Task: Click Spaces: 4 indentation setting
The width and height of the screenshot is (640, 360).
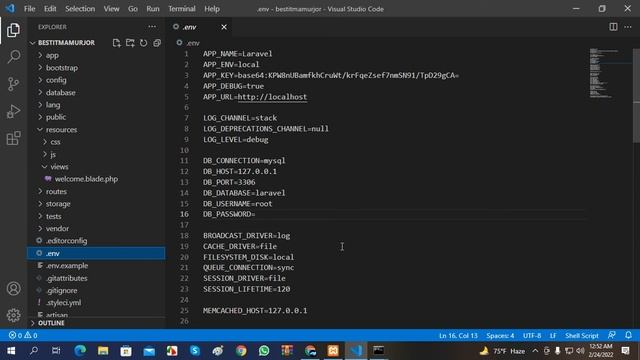Action: pos(500,336)
